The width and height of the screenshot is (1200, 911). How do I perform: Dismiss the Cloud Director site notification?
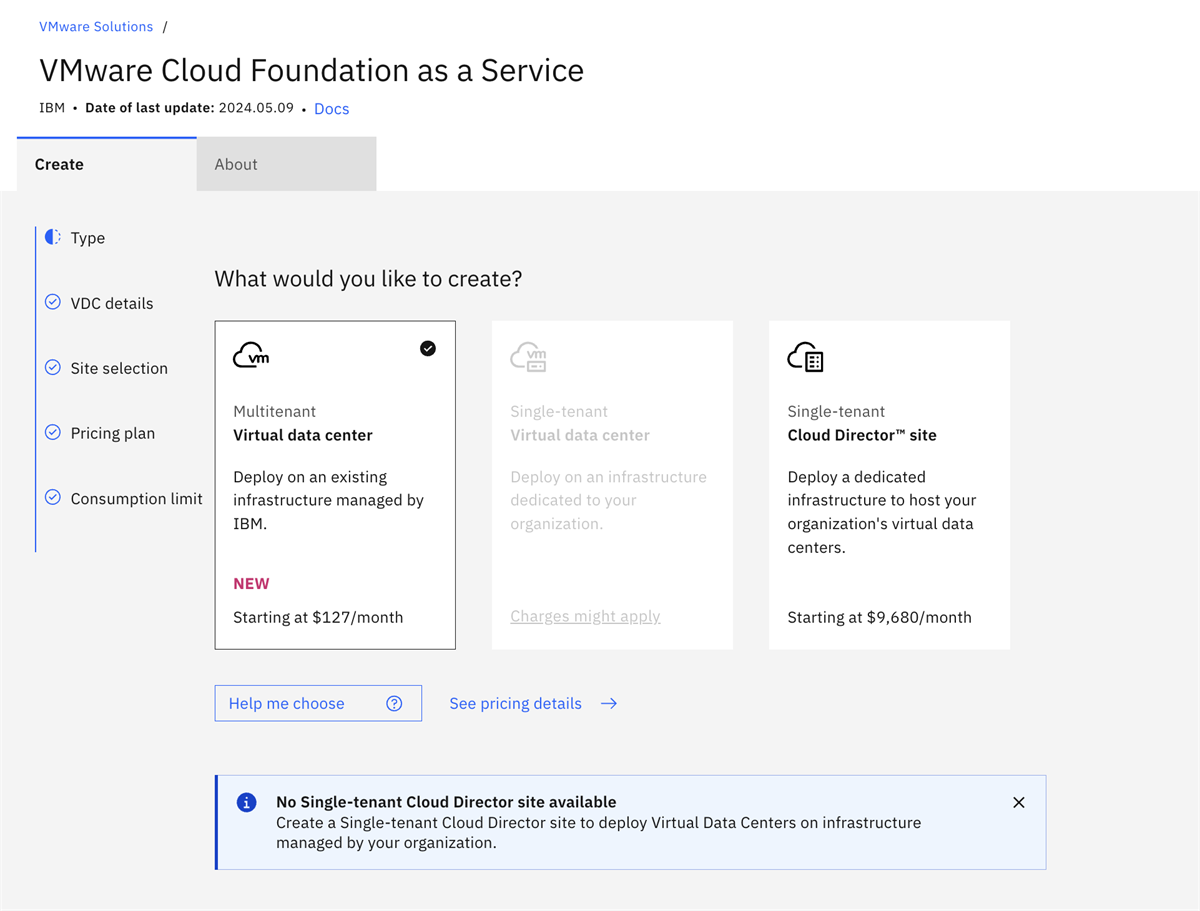click(x=1018, y=802)
